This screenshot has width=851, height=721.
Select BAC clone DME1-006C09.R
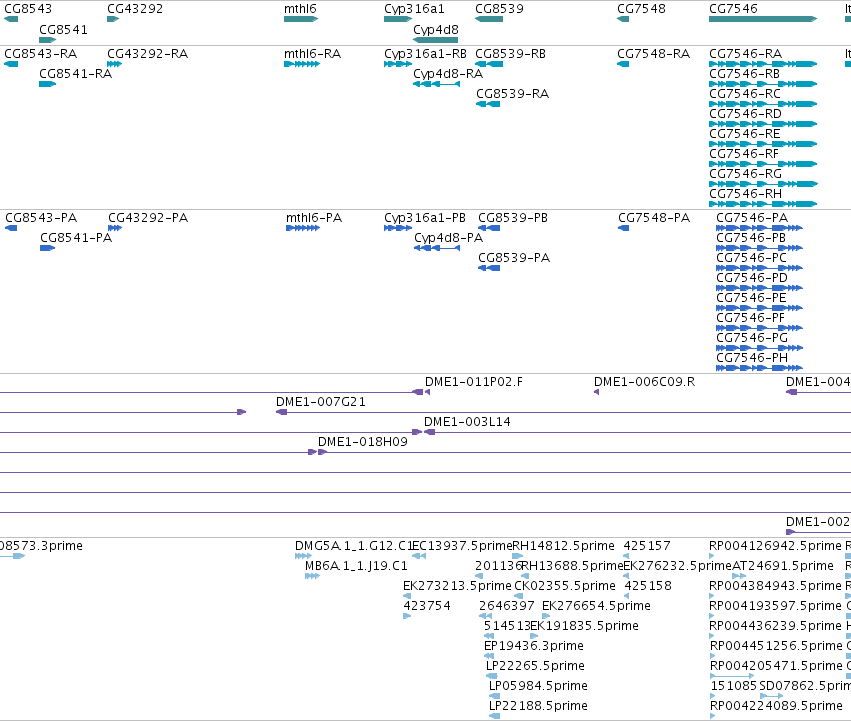coord(644,382)
